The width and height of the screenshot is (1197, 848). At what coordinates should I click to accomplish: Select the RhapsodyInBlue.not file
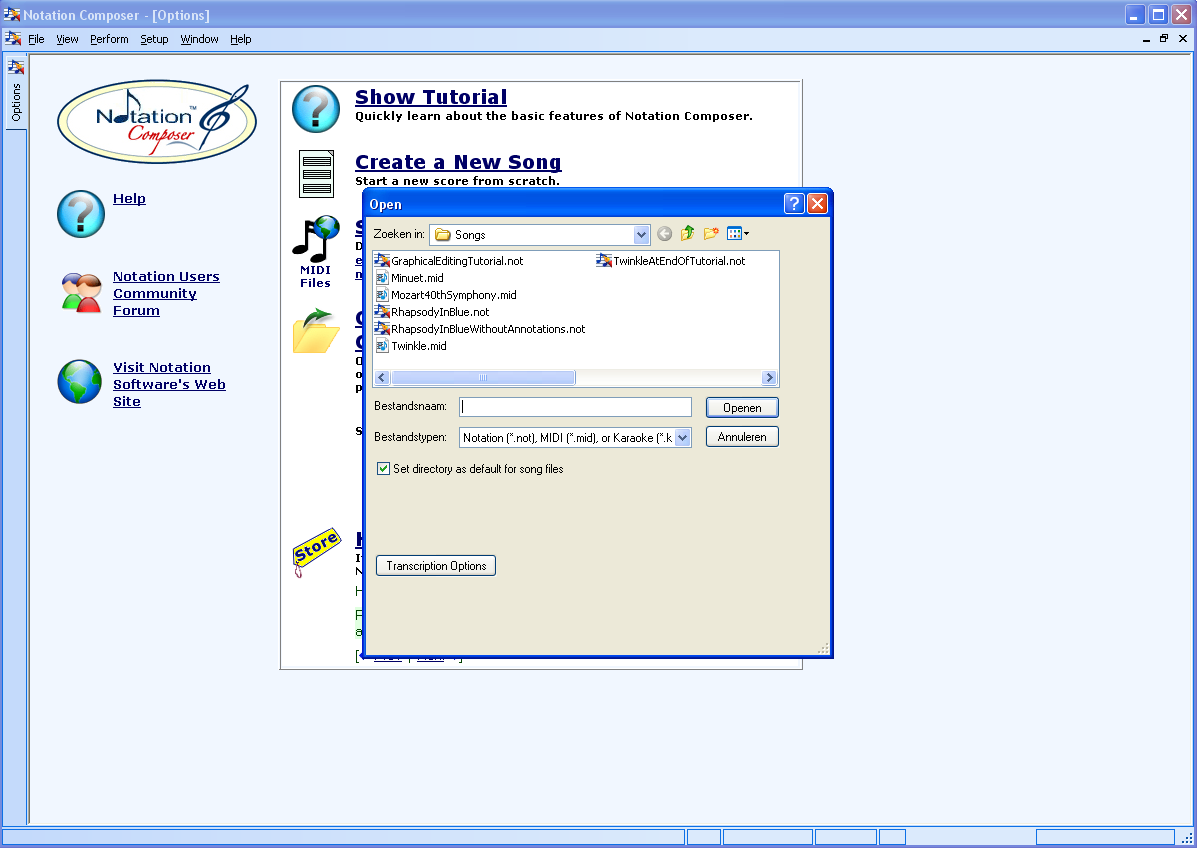point(432,312)
